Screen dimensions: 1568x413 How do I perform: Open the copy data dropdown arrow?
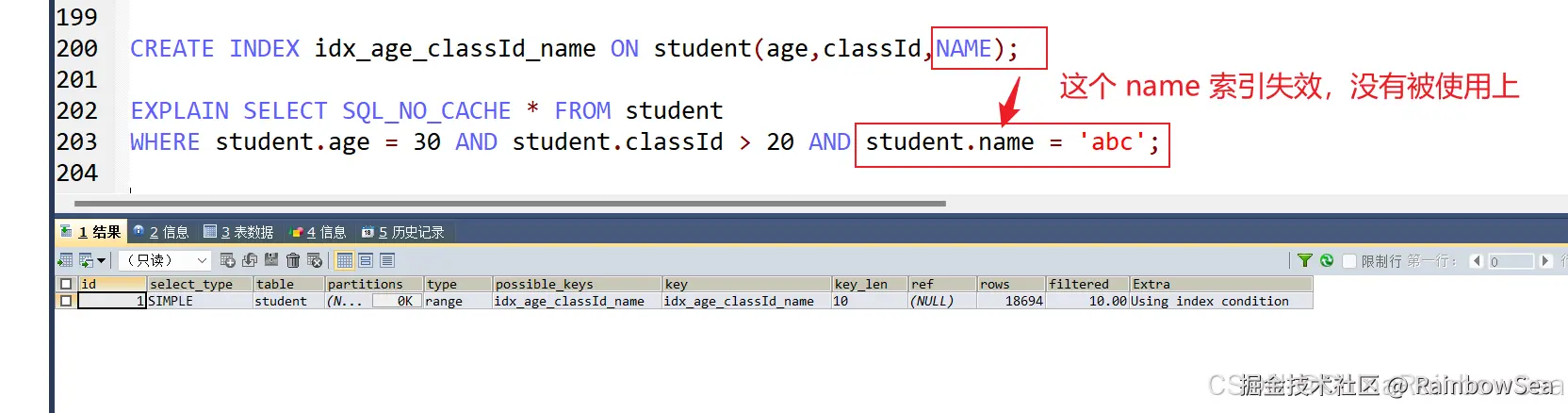click(102, 260)
